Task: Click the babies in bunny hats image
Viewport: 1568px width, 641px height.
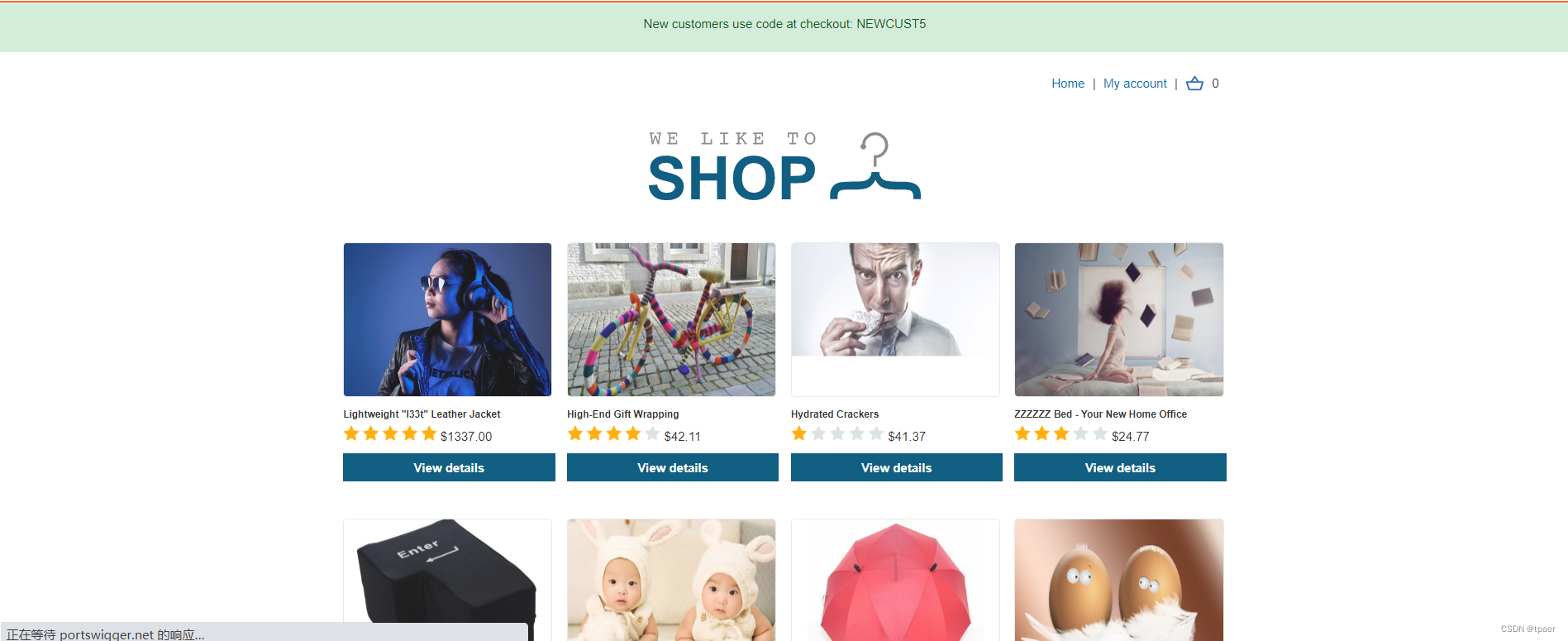Action: [x=671, y=580]
